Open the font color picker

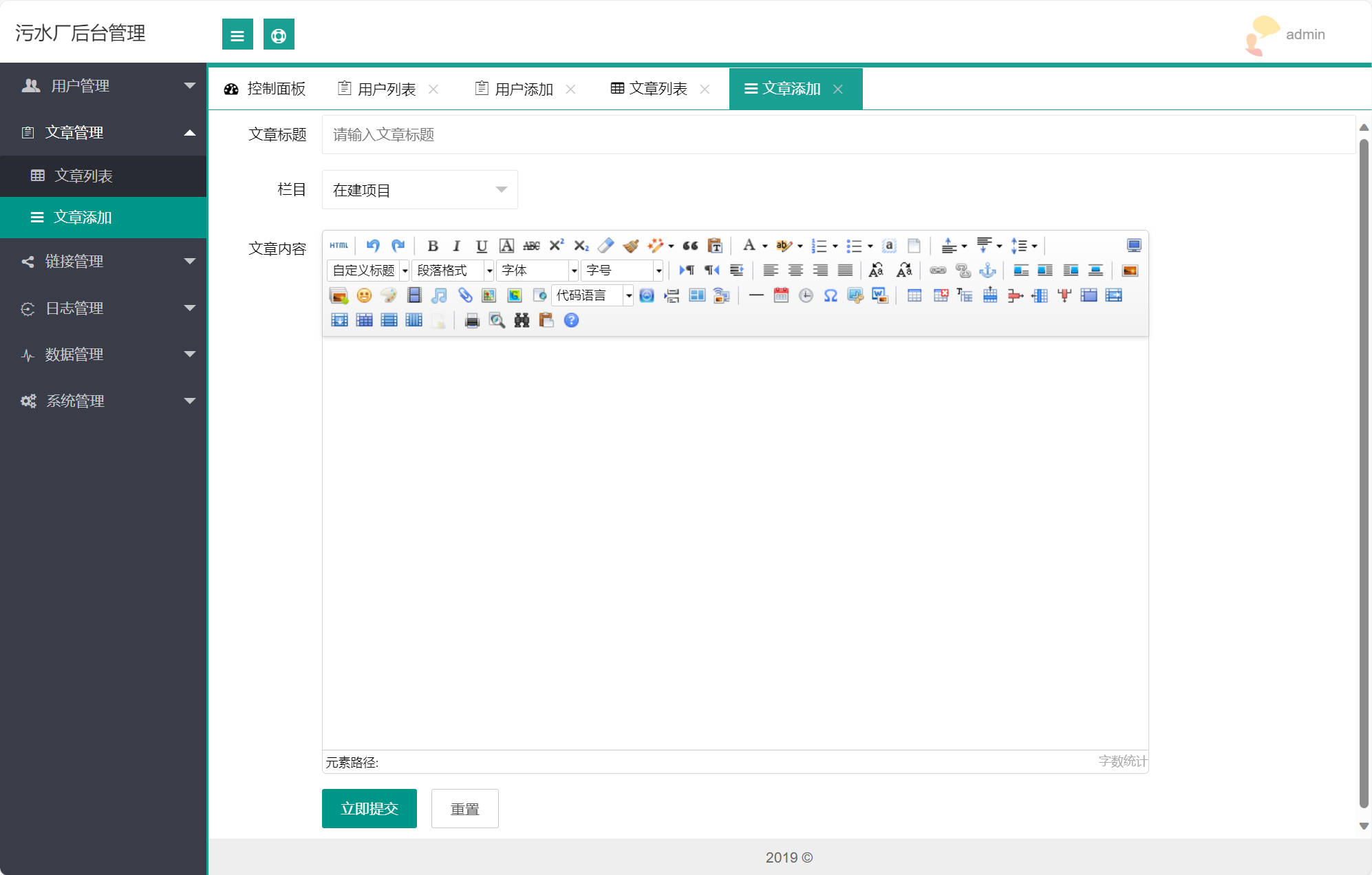point(750,246)
